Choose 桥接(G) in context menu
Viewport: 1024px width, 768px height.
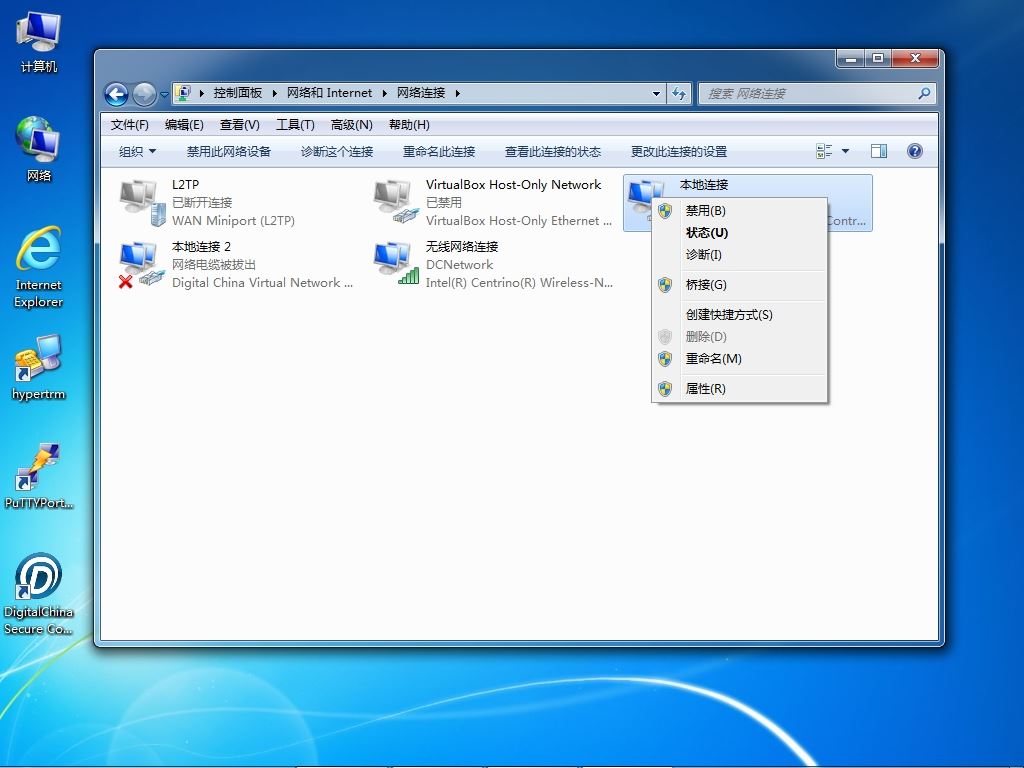739,285
